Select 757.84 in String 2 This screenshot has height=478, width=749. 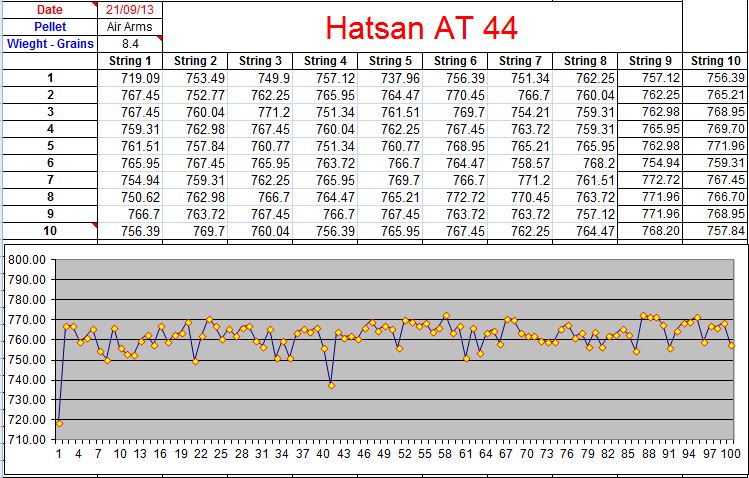click(x=195, y=146)
